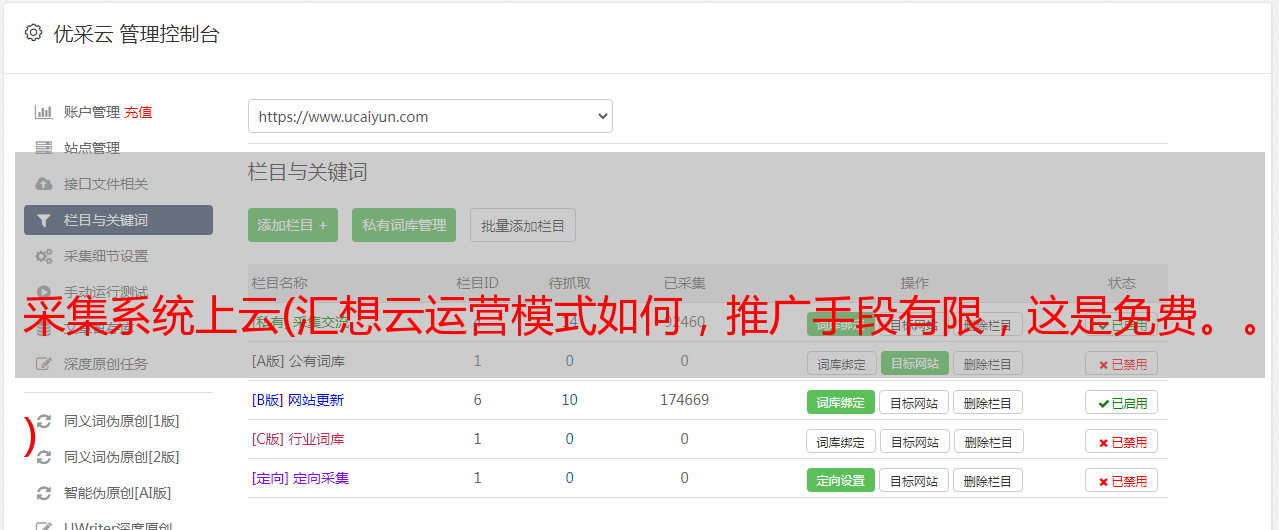The width and height of the screenshot is (1279, 530).
Task: Open the site URL dropdown ucaiyun.com
Action: [x=430, y=116]
